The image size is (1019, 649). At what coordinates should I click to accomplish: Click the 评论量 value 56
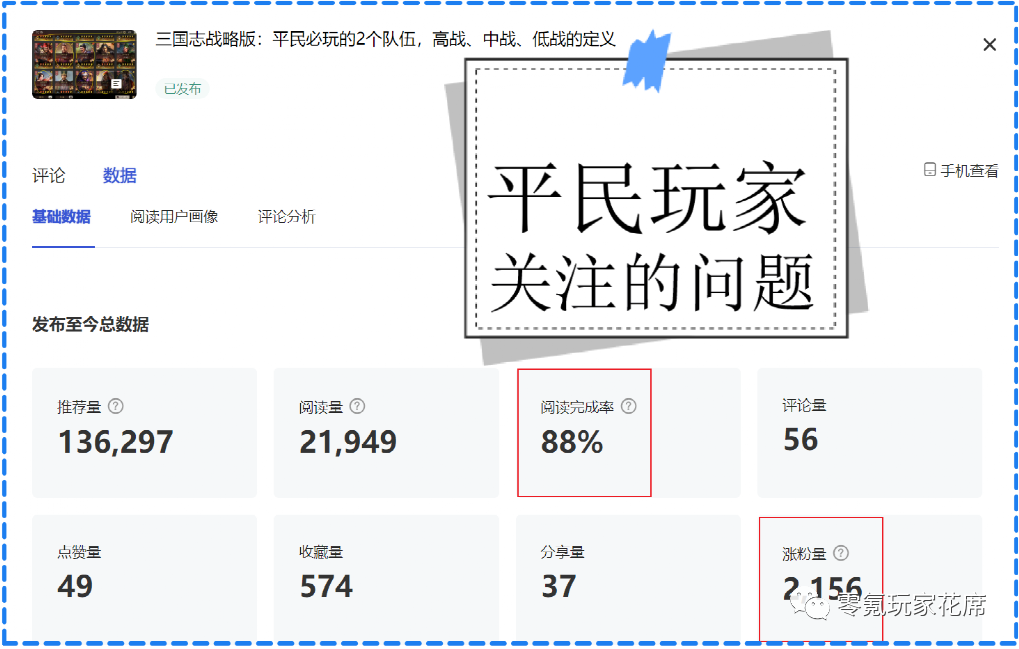tap(801, 440)
